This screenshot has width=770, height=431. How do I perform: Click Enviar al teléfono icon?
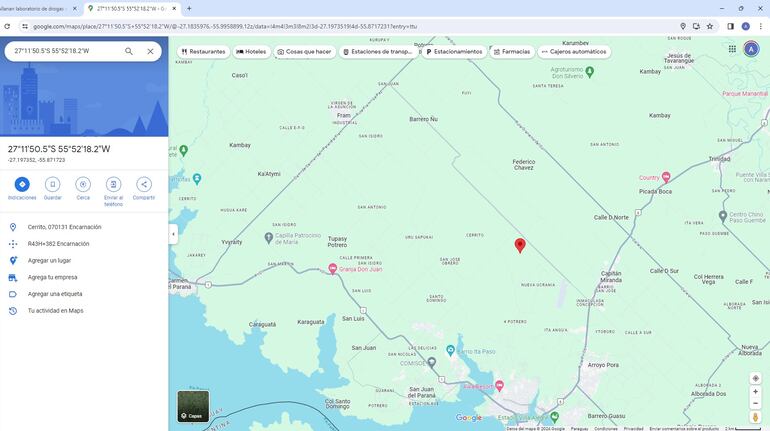(113, 184)
